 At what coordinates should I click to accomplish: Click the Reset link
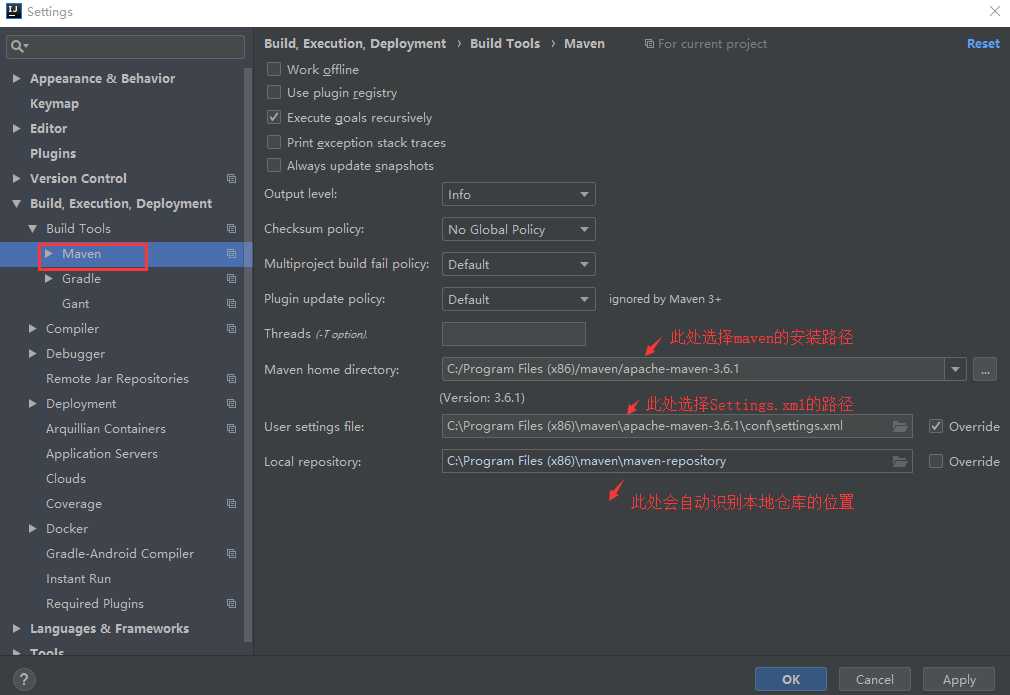pyautogui.click(x=983, y=43)
